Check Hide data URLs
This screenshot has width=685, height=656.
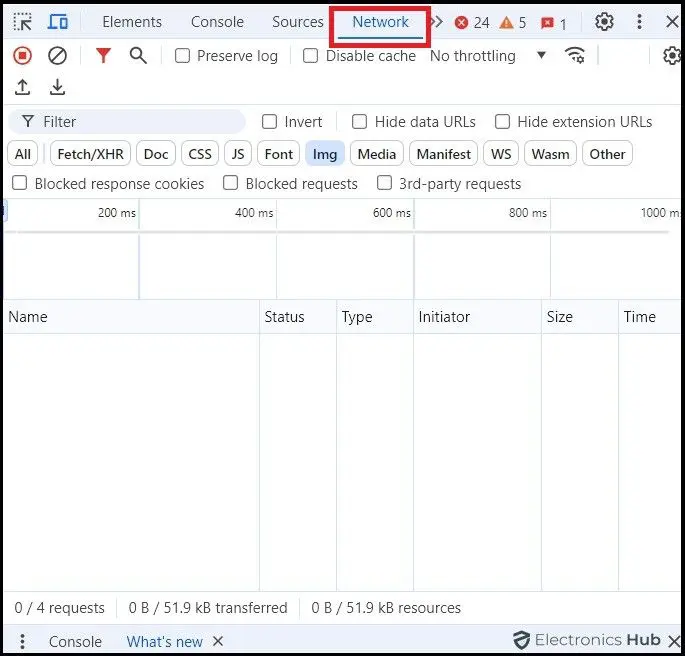[x=359, y=121]
